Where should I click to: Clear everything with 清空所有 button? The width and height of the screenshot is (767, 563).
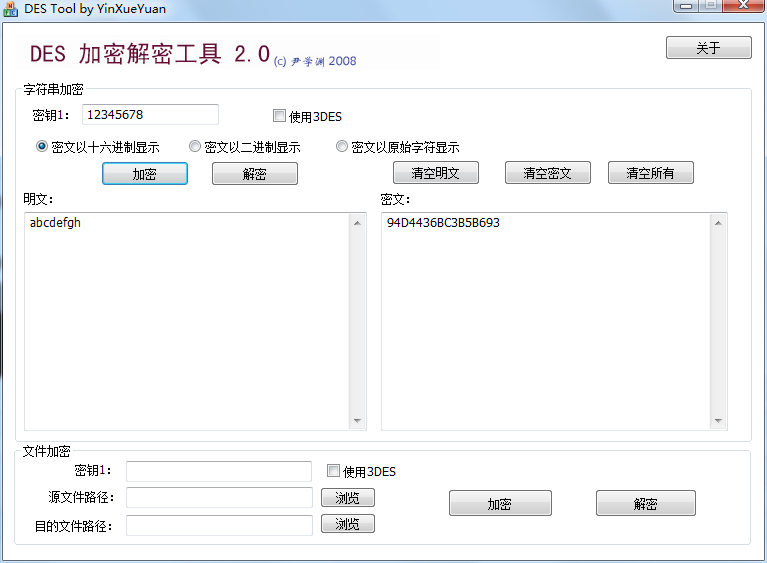[651, 173]
